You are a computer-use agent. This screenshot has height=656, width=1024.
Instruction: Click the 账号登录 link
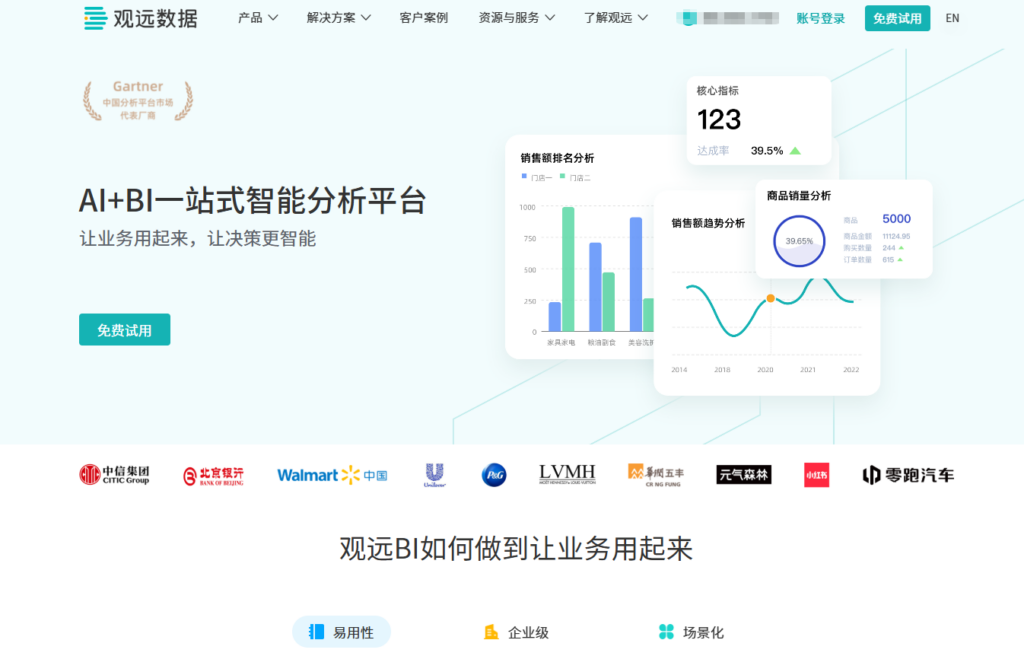click(x=820, y=18)
